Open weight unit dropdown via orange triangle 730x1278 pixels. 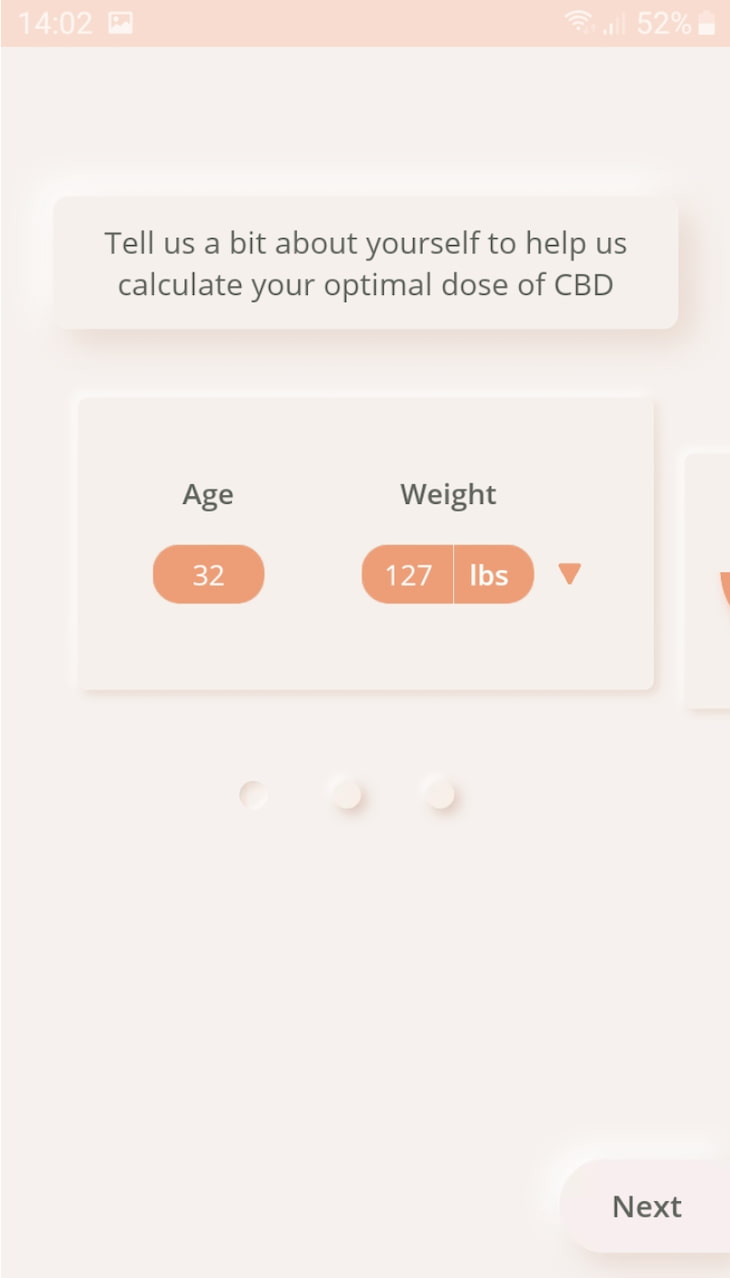[x=570, y=574]
